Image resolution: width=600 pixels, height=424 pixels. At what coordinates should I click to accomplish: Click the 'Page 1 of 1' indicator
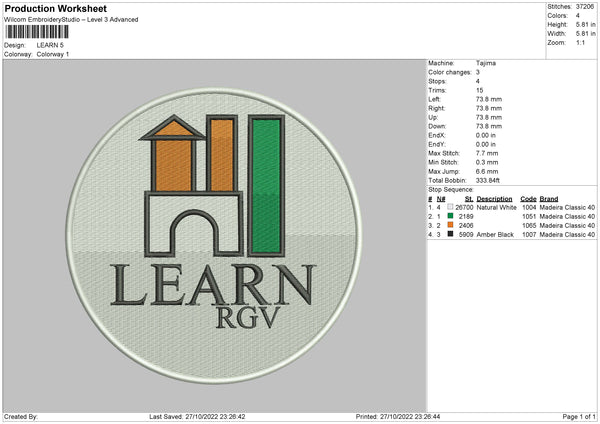coord(579,416)
